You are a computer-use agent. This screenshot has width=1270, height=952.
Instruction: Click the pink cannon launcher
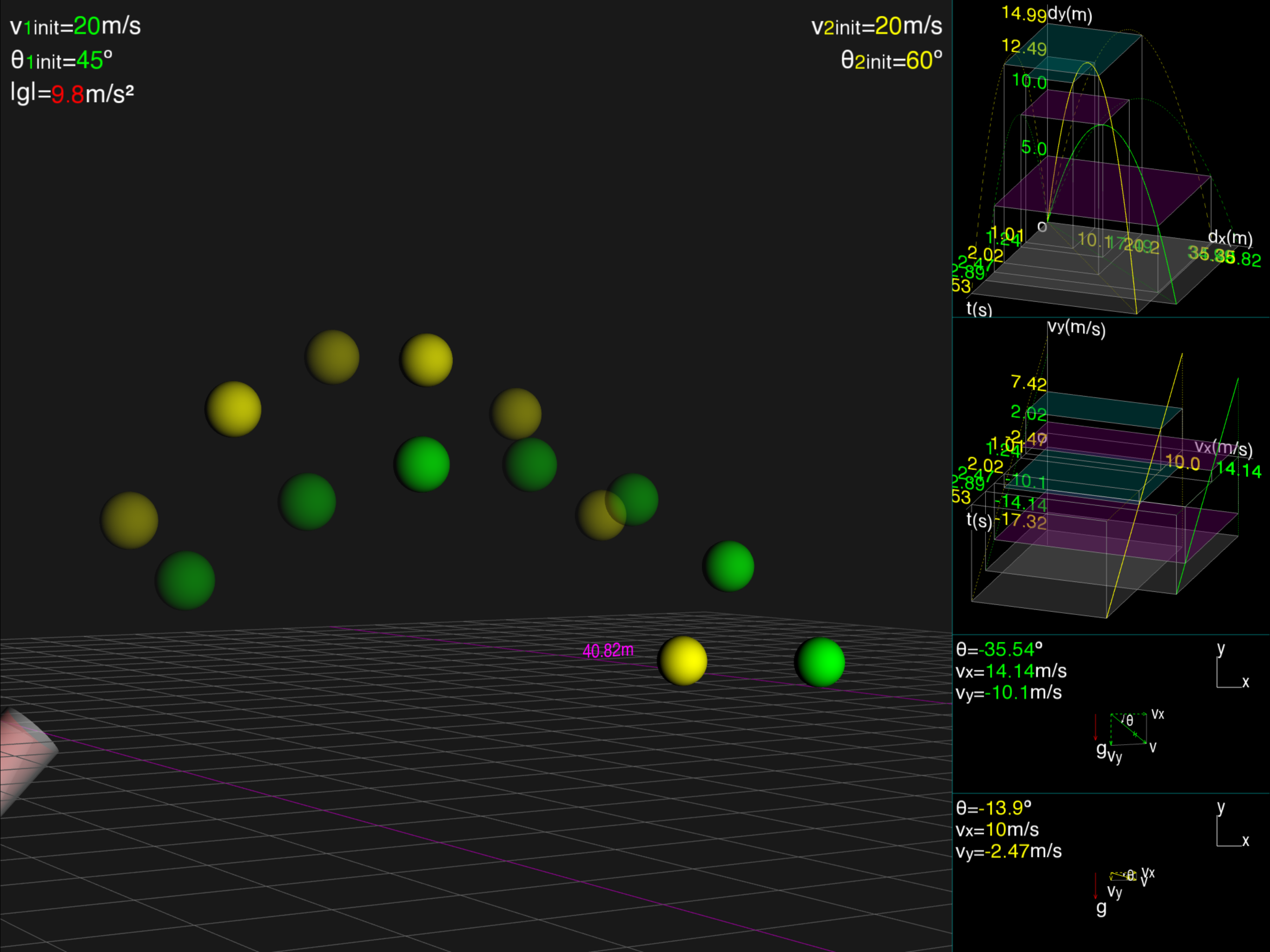(23, 758)
